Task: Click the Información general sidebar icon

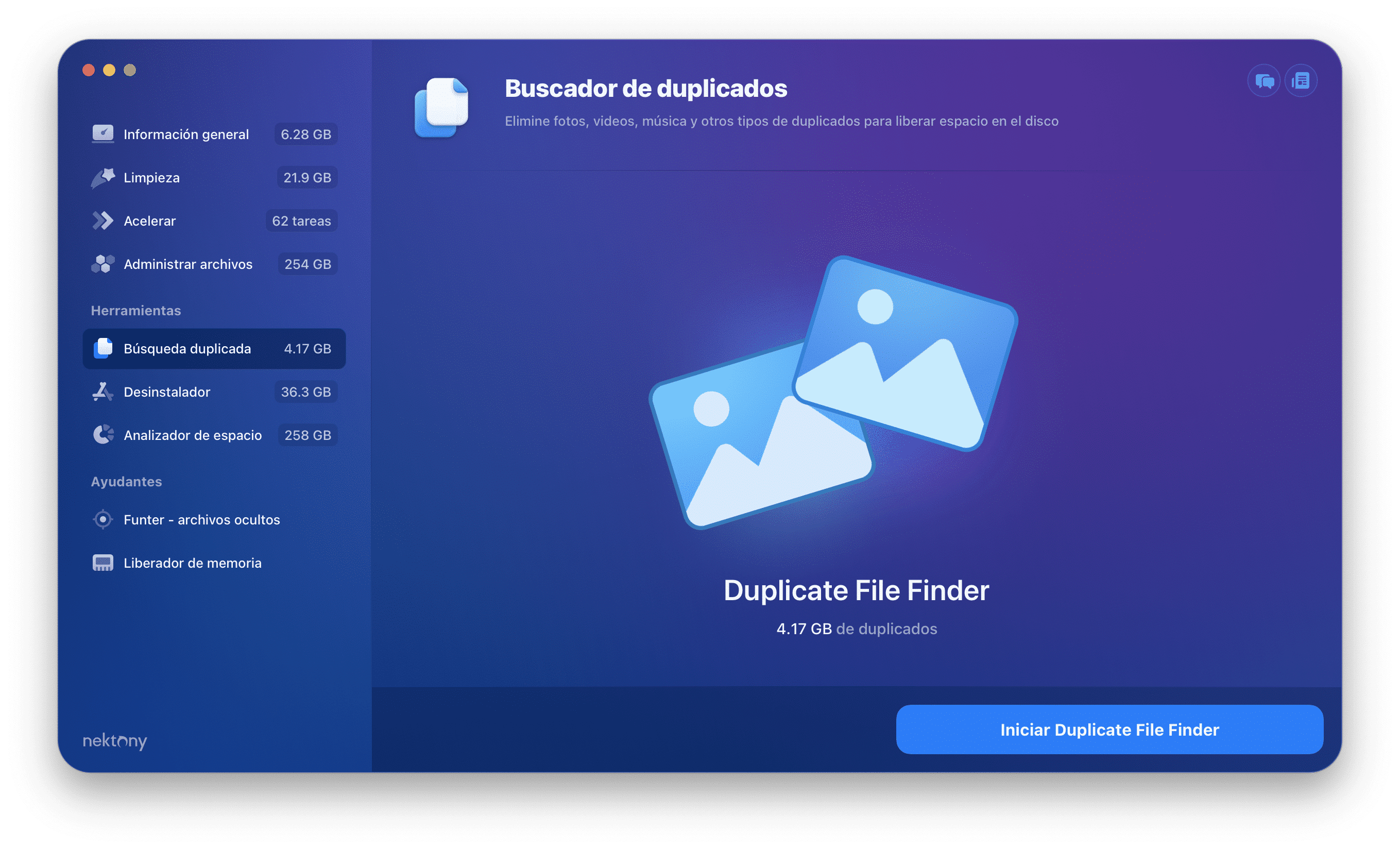Action: (103, 134)
